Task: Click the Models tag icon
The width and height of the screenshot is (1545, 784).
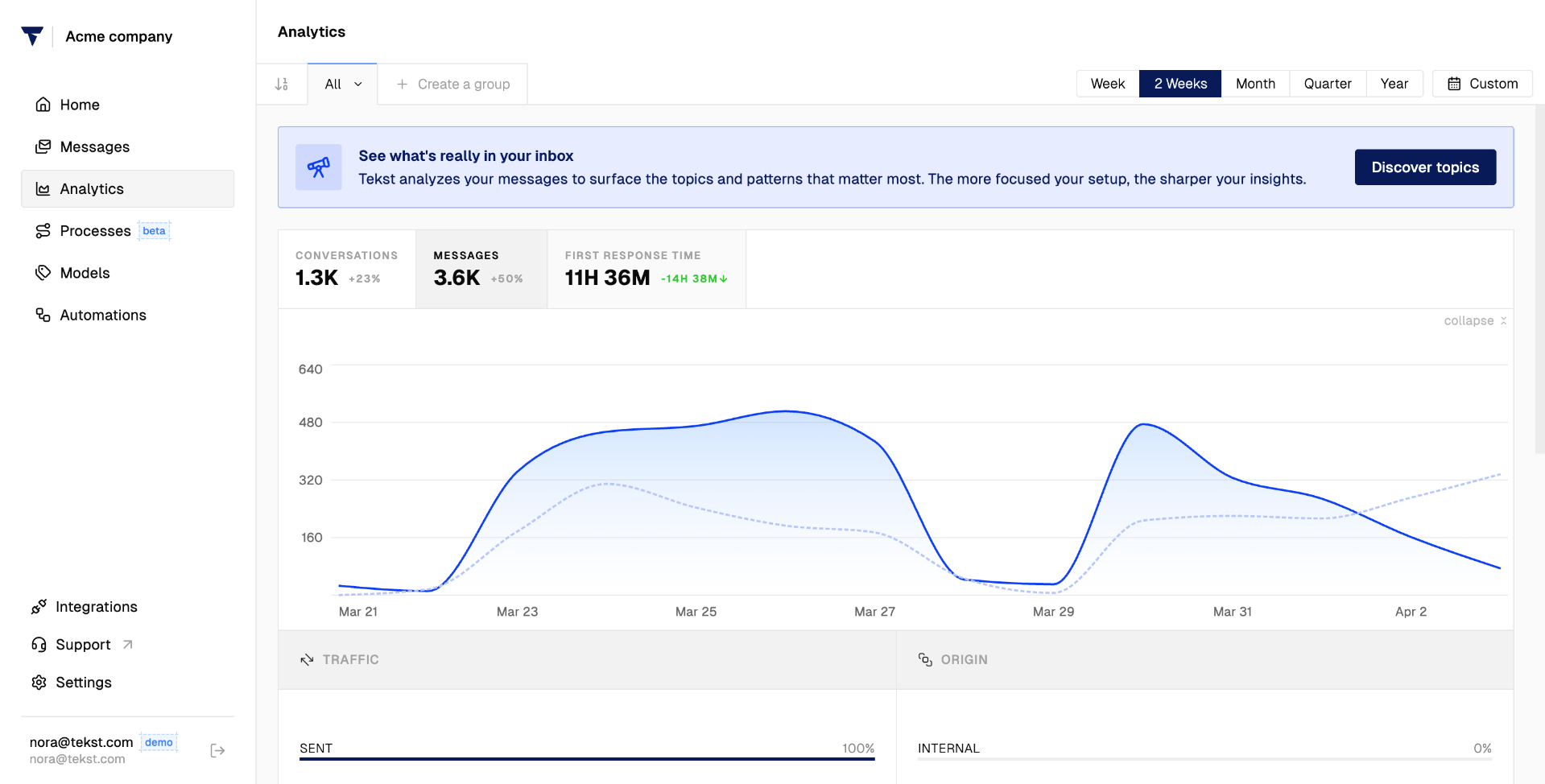Action: (43, 273)
